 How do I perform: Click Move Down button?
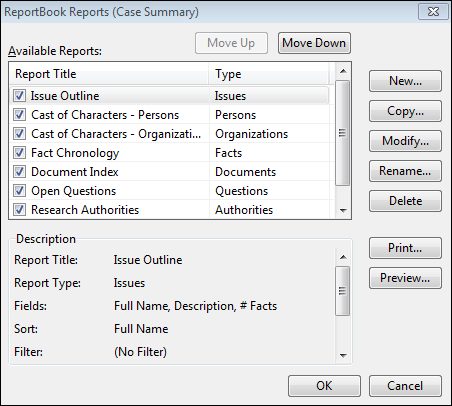[314, 43]
